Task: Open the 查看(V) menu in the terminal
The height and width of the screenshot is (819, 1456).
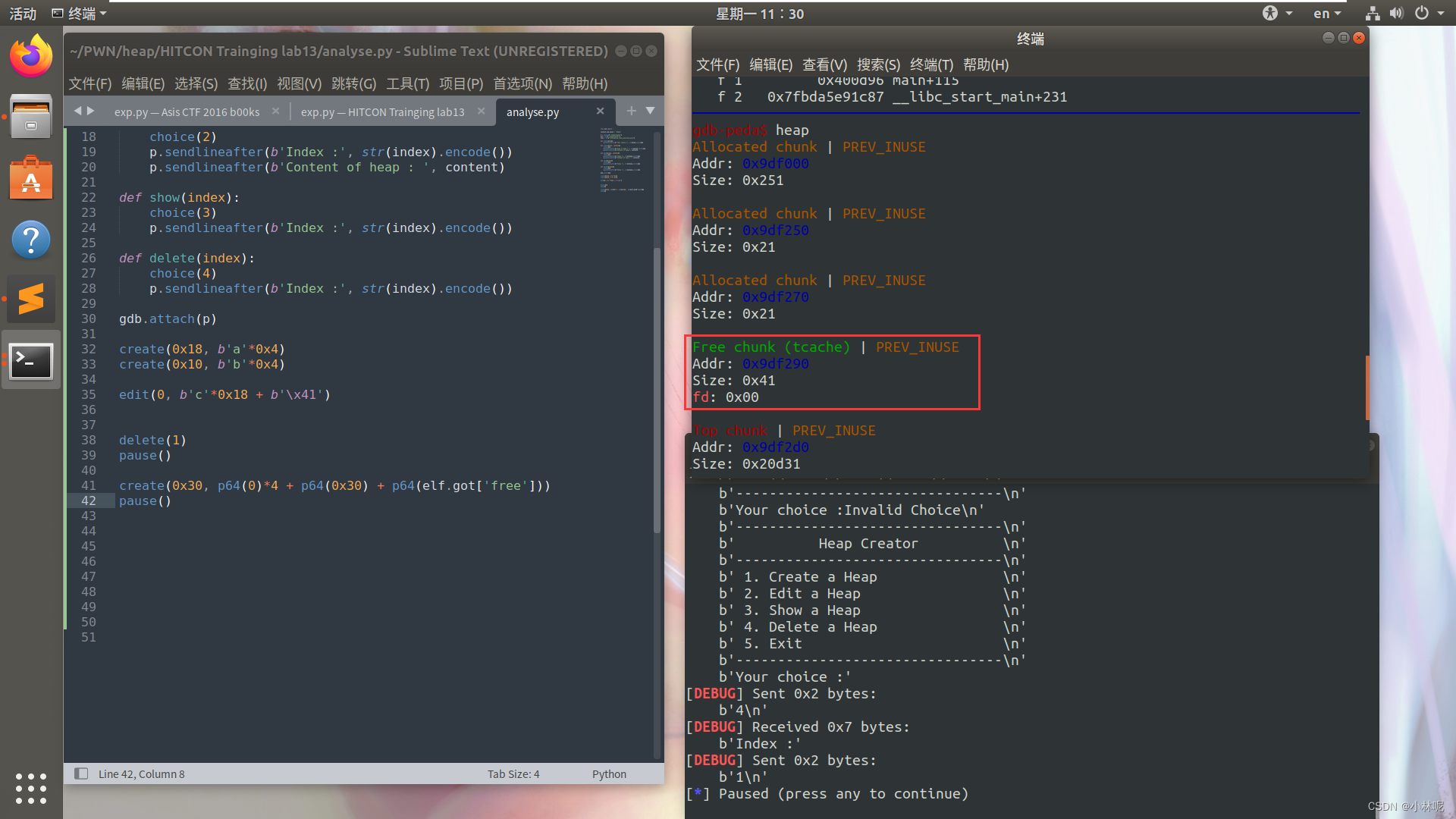Action: pyautogui.click(x=825, y=64)
